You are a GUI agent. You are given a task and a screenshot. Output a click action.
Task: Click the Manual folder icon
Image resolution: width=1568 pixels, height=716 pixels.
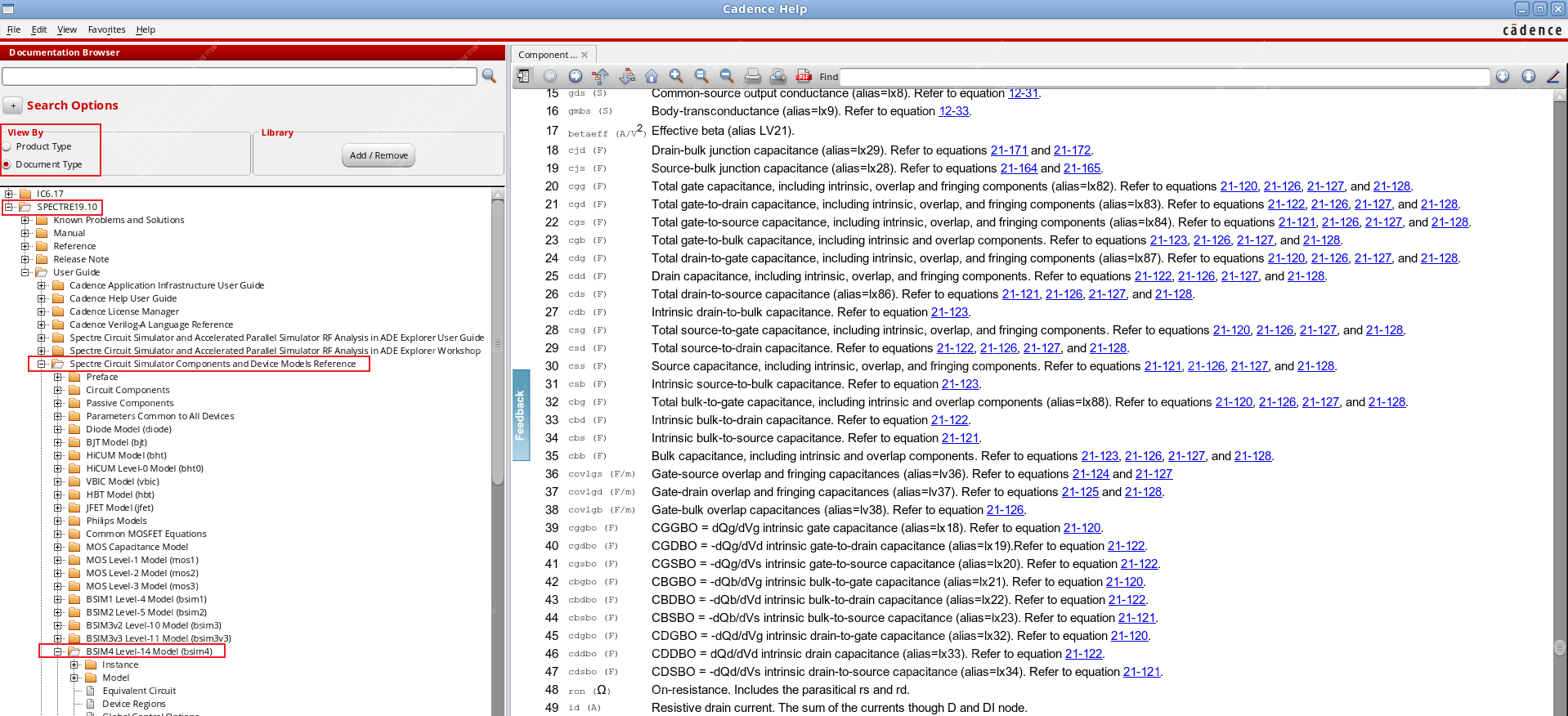coord(42,233)
